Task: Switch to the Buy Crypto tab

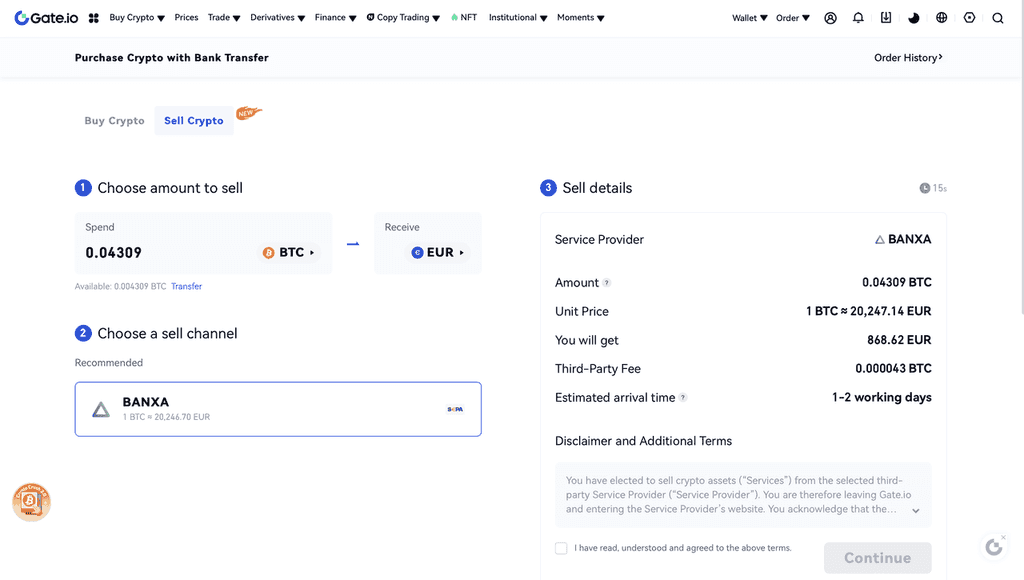Action: coord(114,121)
